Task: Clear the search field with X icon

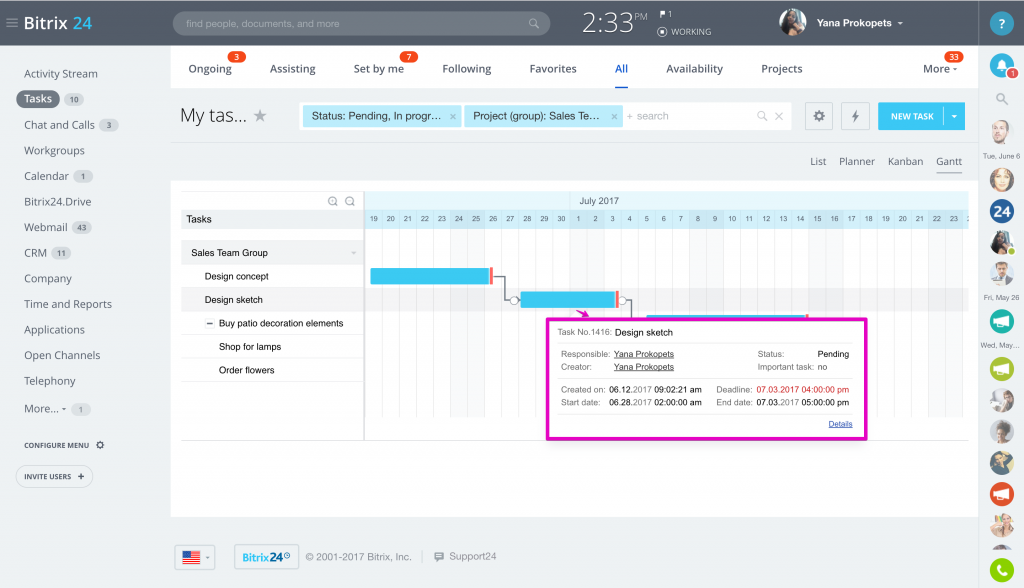Action: pyautogui.click(x=779, y=116)
